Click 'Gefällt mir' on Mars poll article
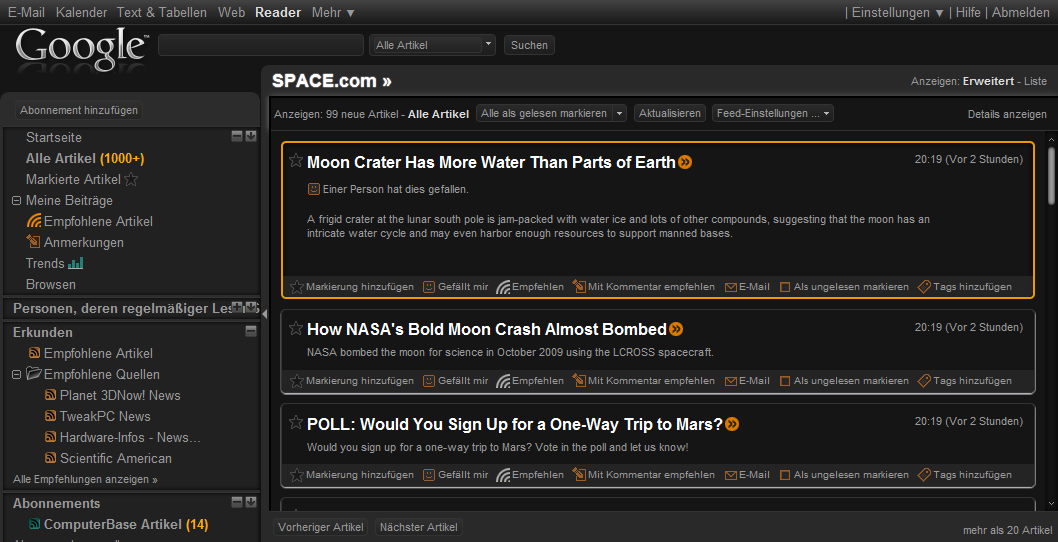This screenshot has width=1058, height=542. 455,475
